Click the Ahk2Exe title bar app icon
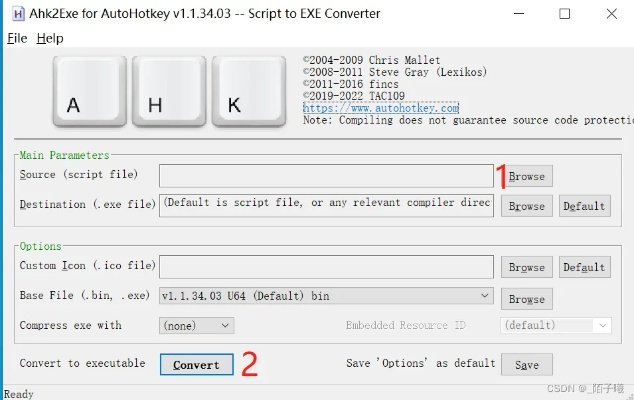634x400 pixels. [x=18, y=14]
